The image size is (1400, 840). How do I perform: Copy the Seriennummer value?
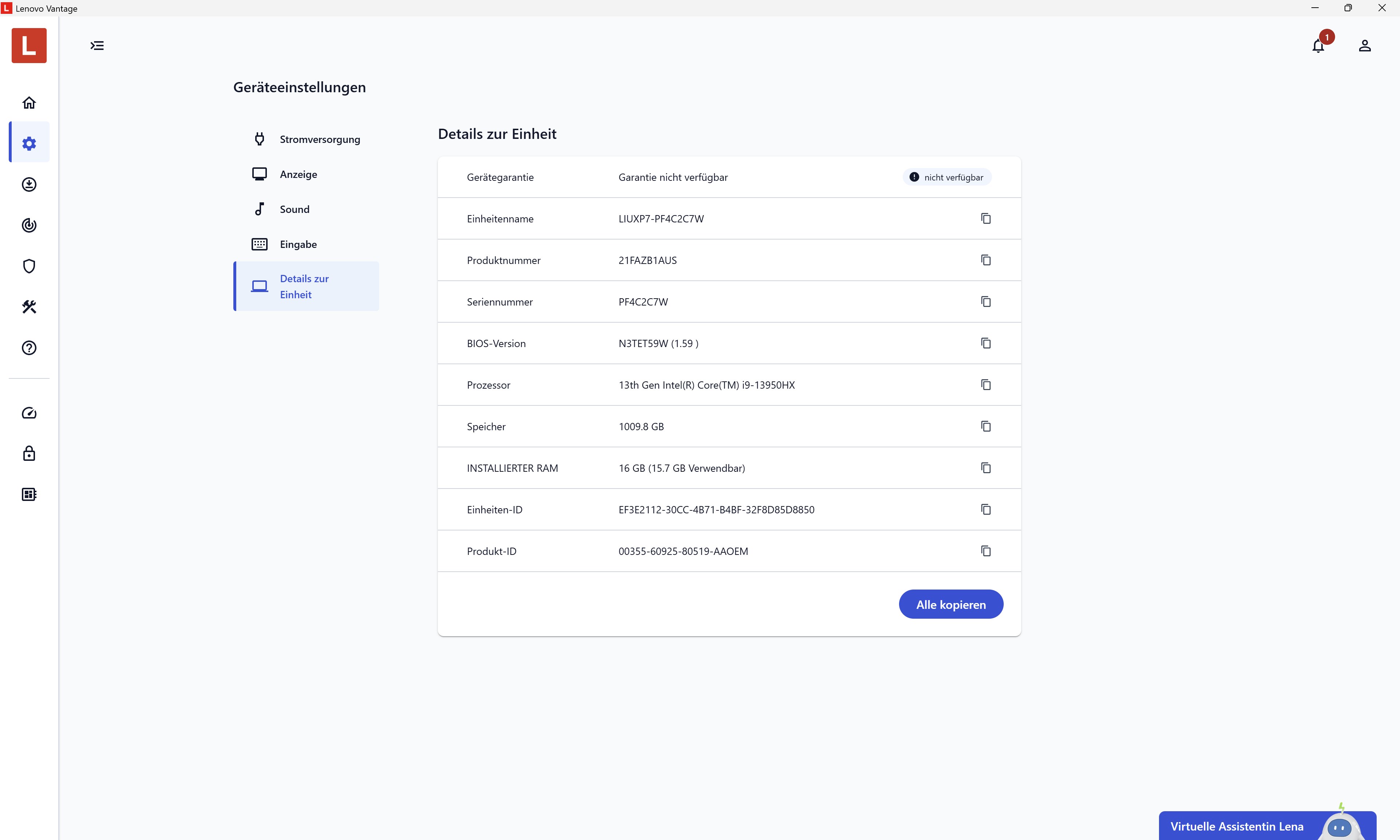(x=986, y=302)
